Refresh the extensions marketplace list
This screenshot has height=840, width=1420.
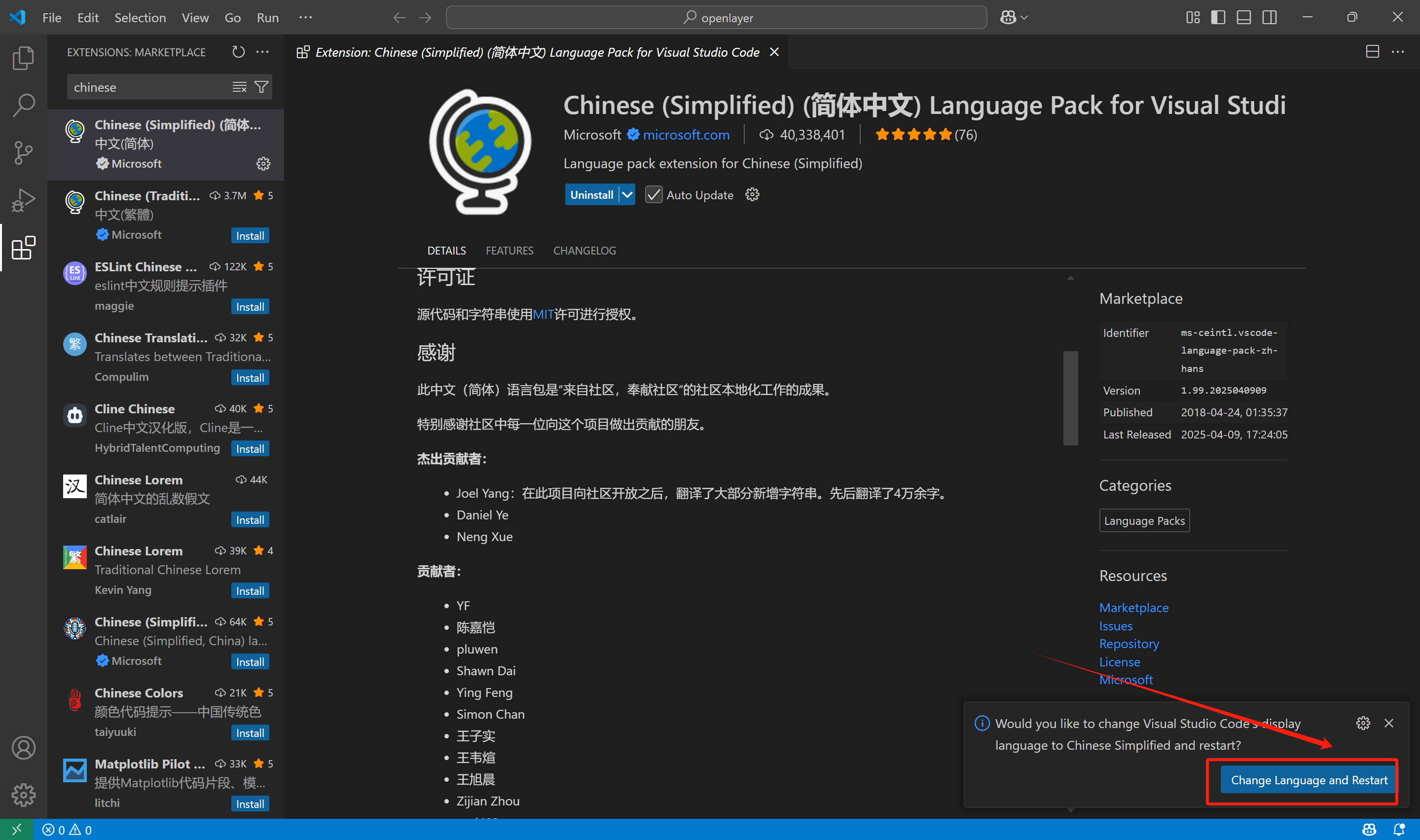click(x=238, y=52)
